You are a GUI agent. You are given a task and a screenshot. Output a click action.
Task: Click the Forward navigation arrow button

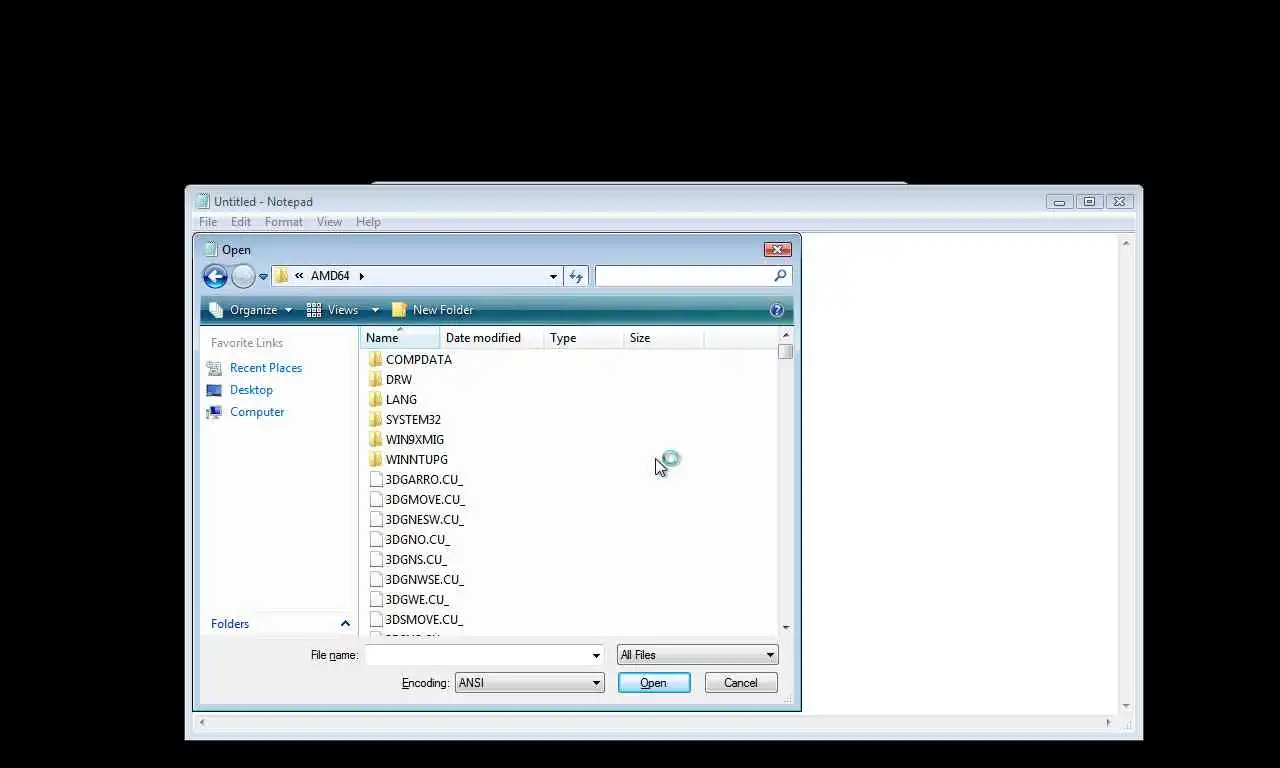coord(243,276)
